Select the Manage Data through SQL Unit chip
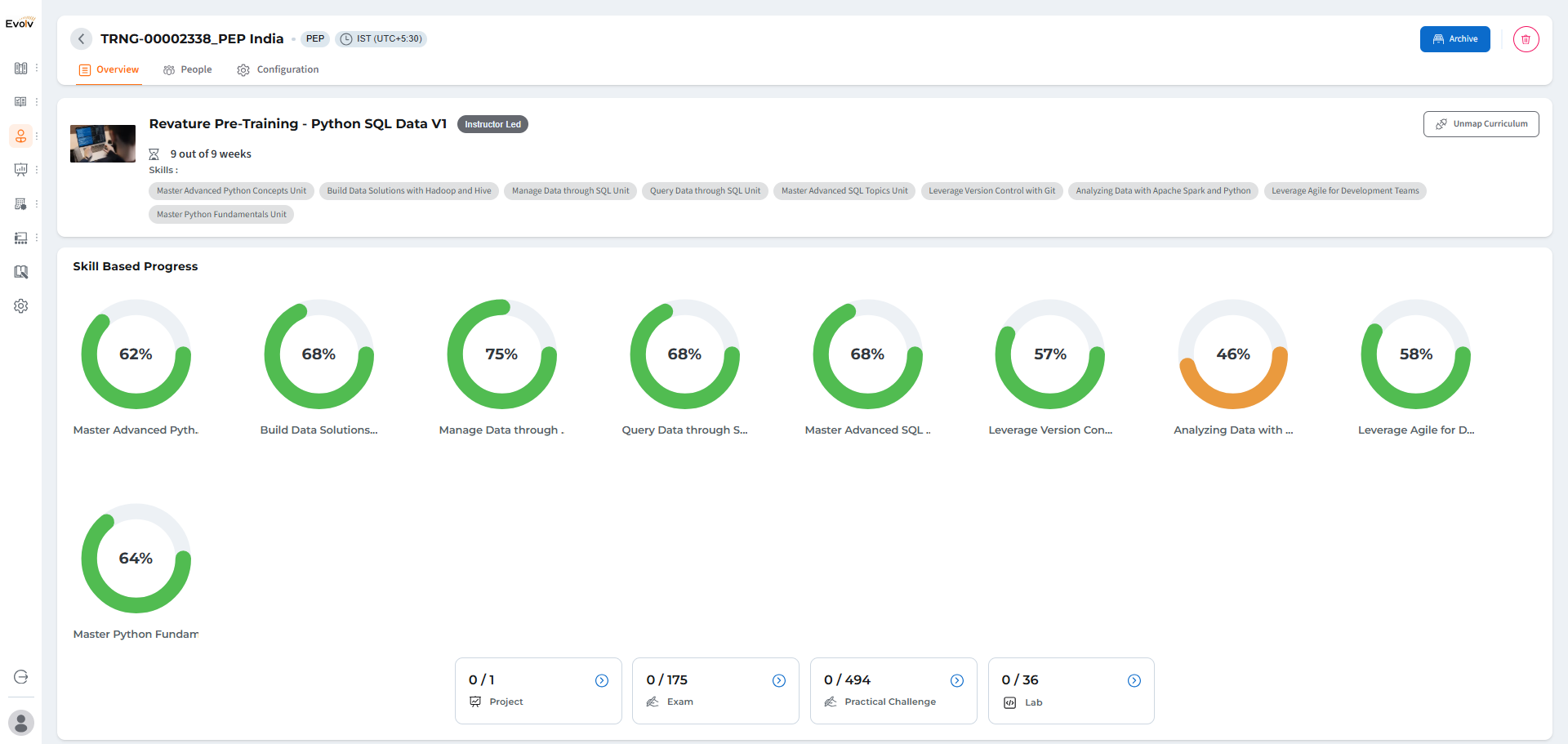 570,191
